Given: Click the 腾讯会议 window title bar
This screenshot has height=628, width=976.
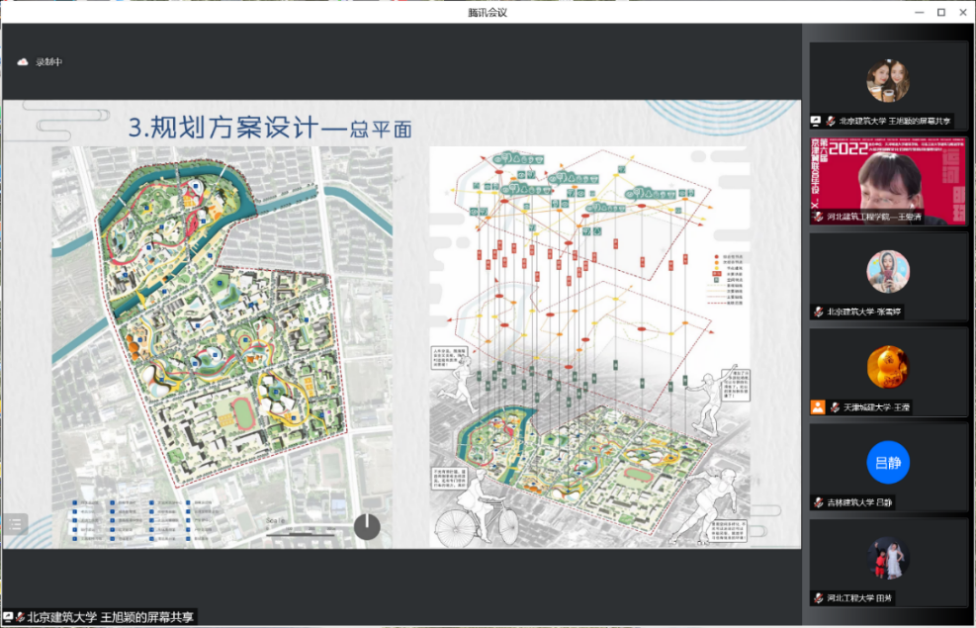Looking at the screenshot, I should [x=488, y=12].
